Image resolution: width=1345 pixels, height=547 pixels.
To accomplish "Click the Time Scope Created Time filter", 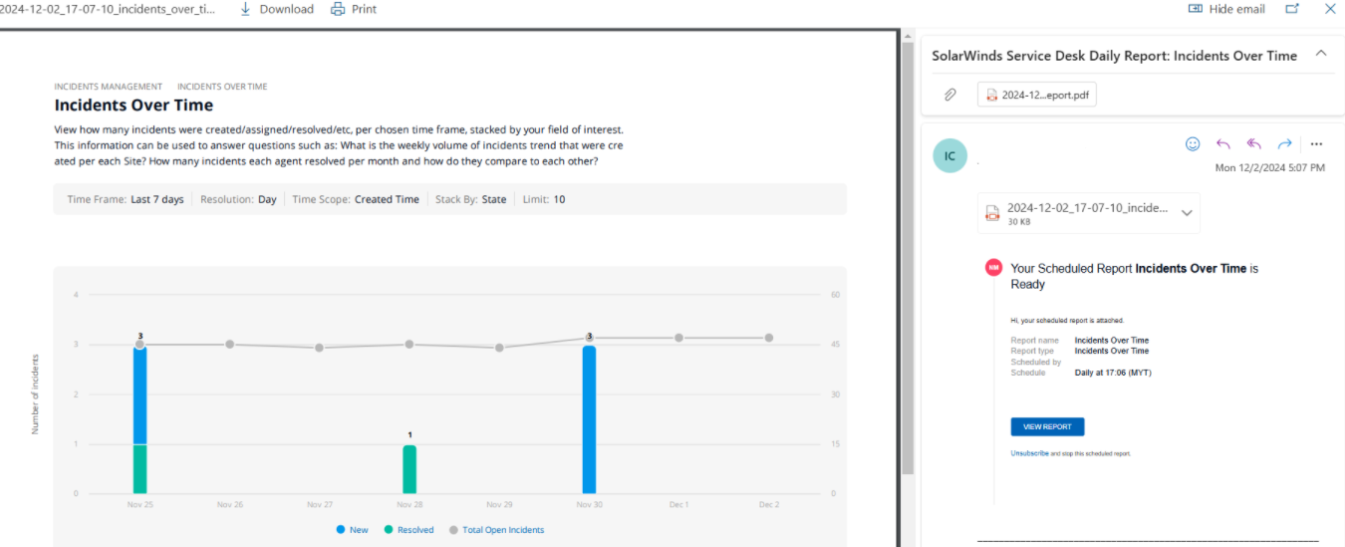I will 355,199.
